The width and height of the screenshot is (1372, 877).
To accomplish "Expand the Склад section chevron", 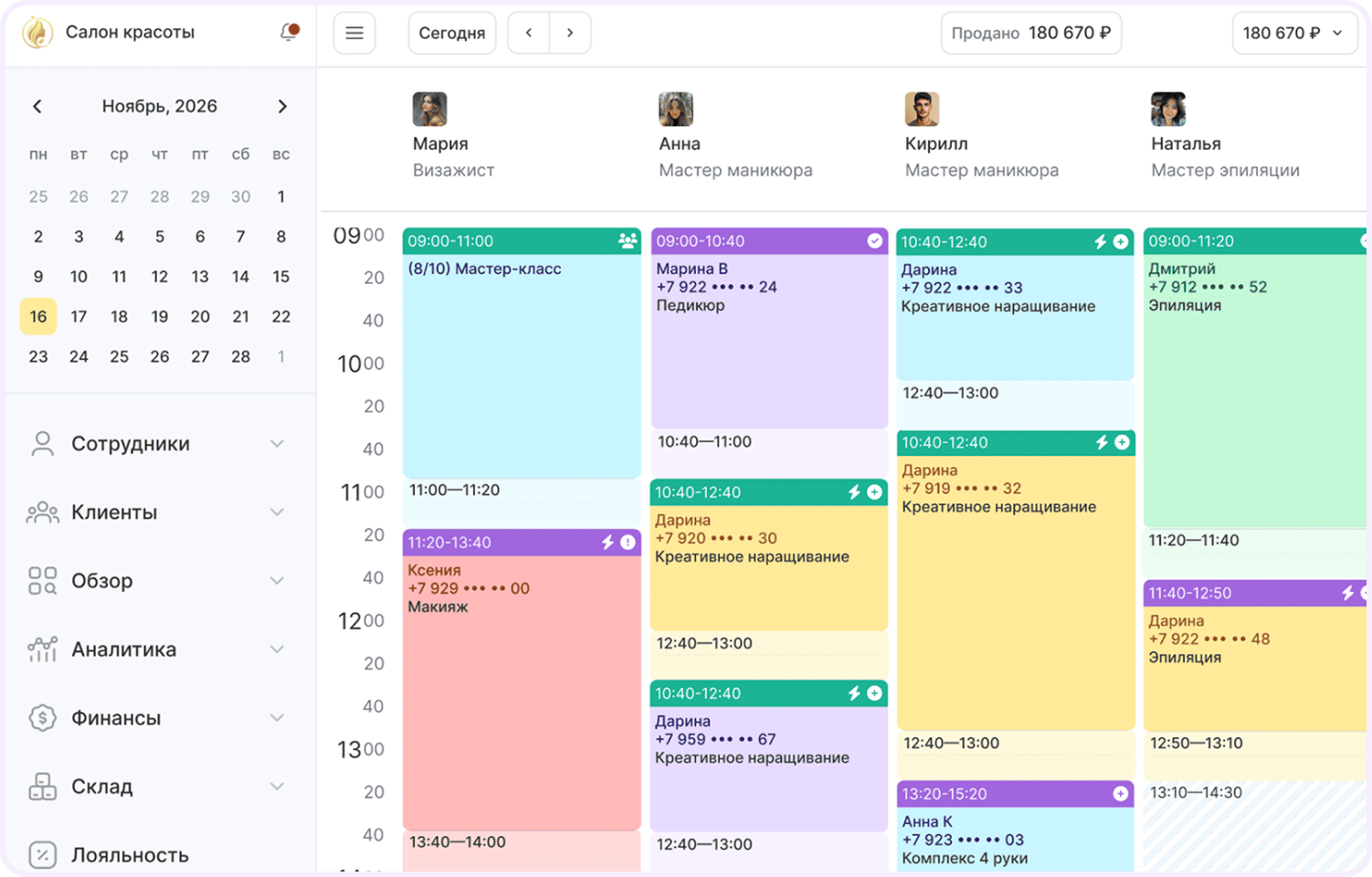I will coord(277,787).
